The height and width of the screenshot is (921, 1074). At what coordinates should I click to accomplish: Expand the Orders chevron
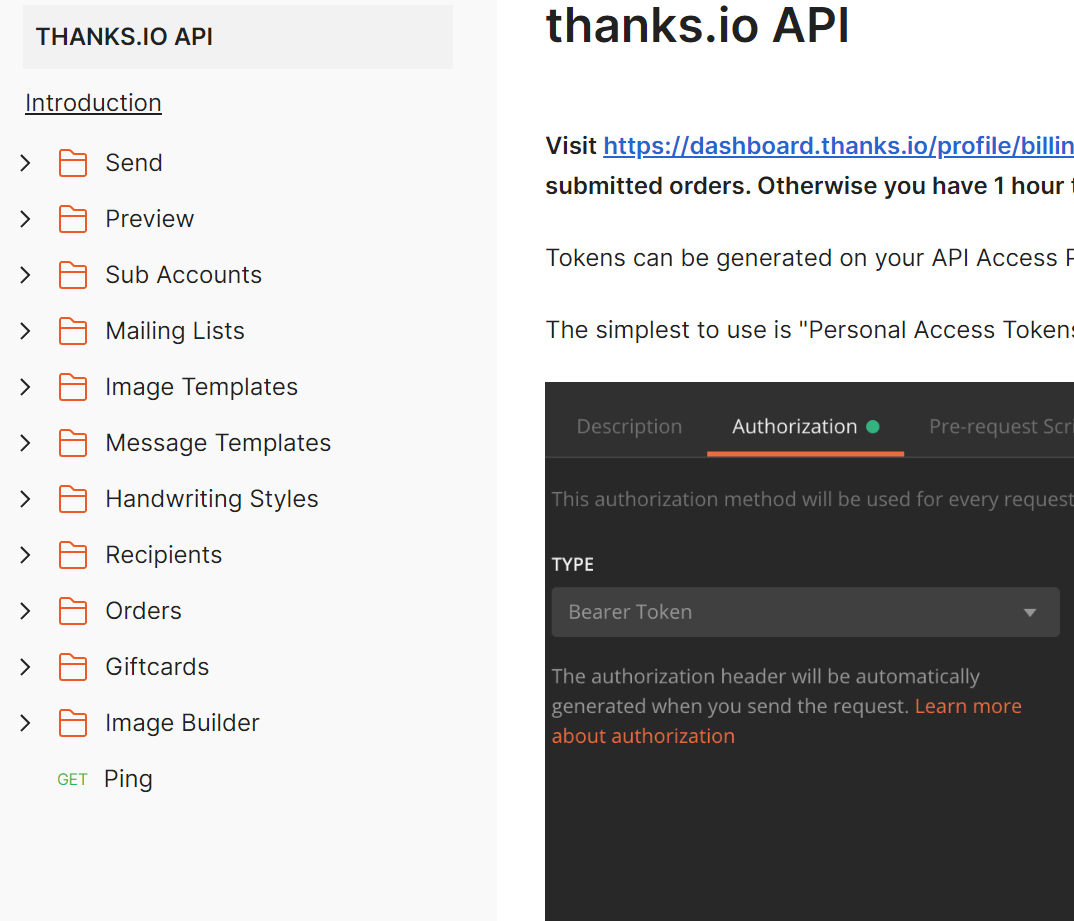pos(25,611)
